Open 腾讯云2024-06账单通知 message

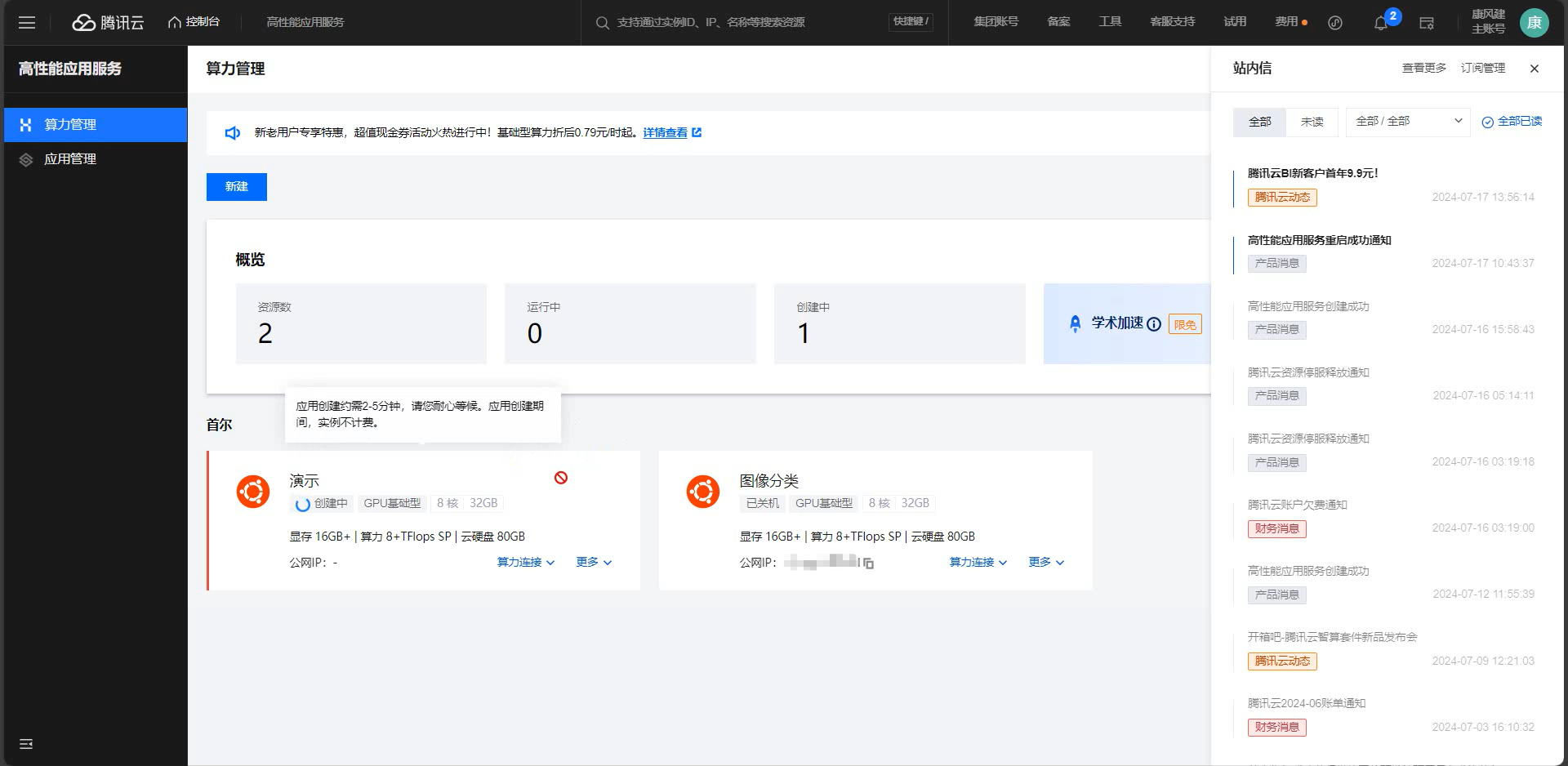(x=1306, y=703)
